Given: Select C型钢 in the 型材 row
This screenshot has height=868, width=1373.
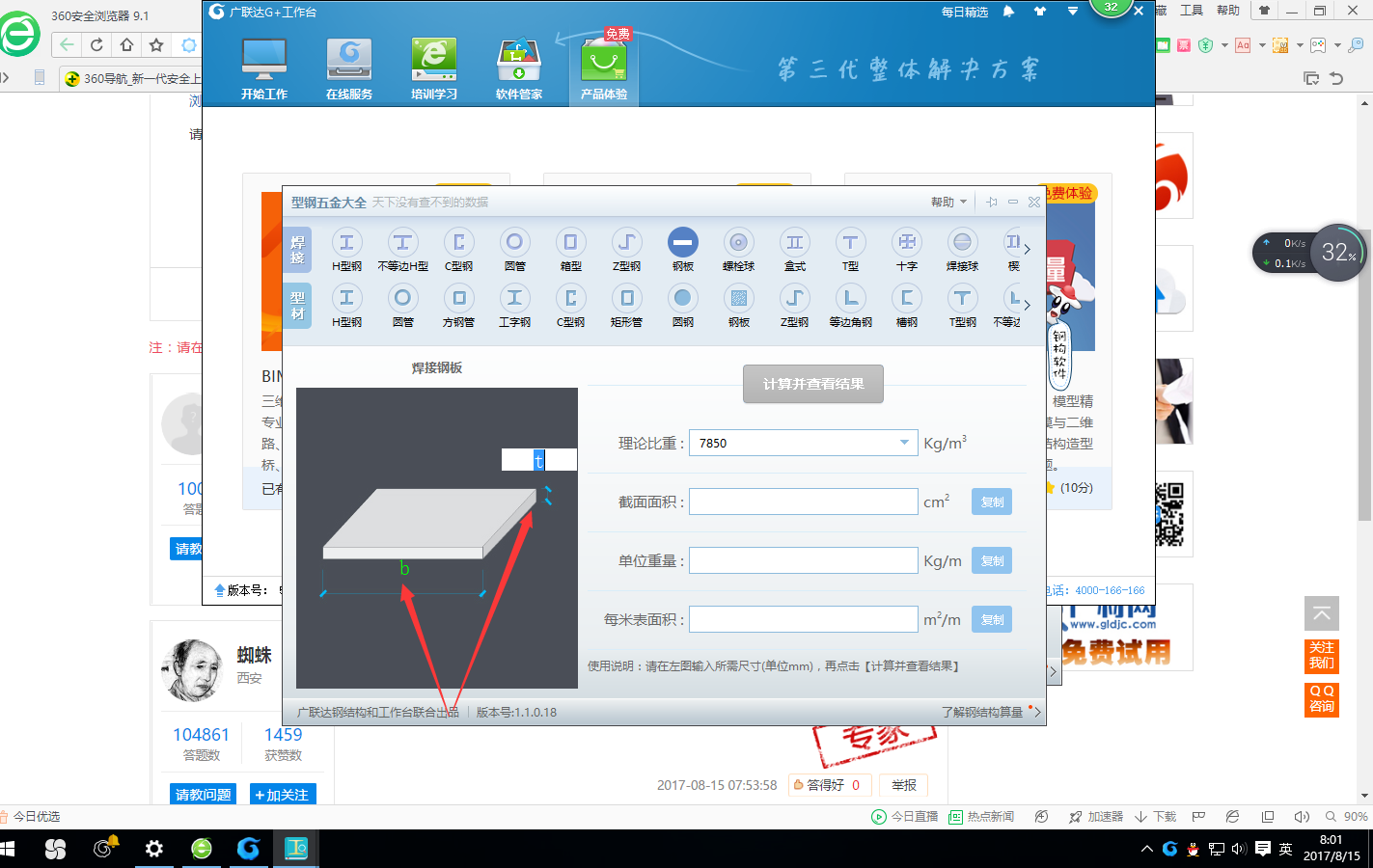Looking at the screenshot, I should [570, 306].
